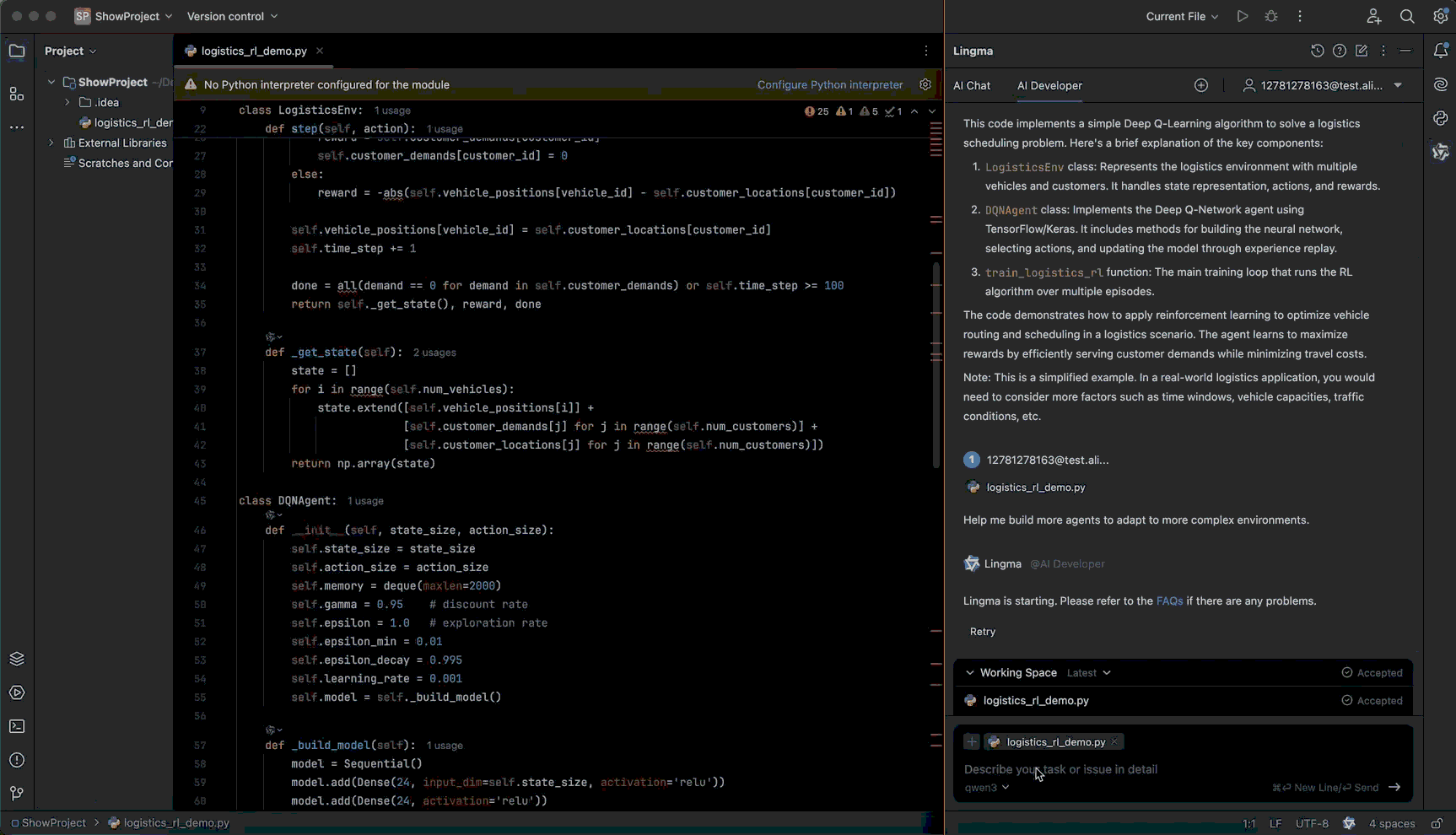Viewport: 1456px width, 835px height.
Task: Open the Current File run configuration dropdown
Action: coord(1182,16)
